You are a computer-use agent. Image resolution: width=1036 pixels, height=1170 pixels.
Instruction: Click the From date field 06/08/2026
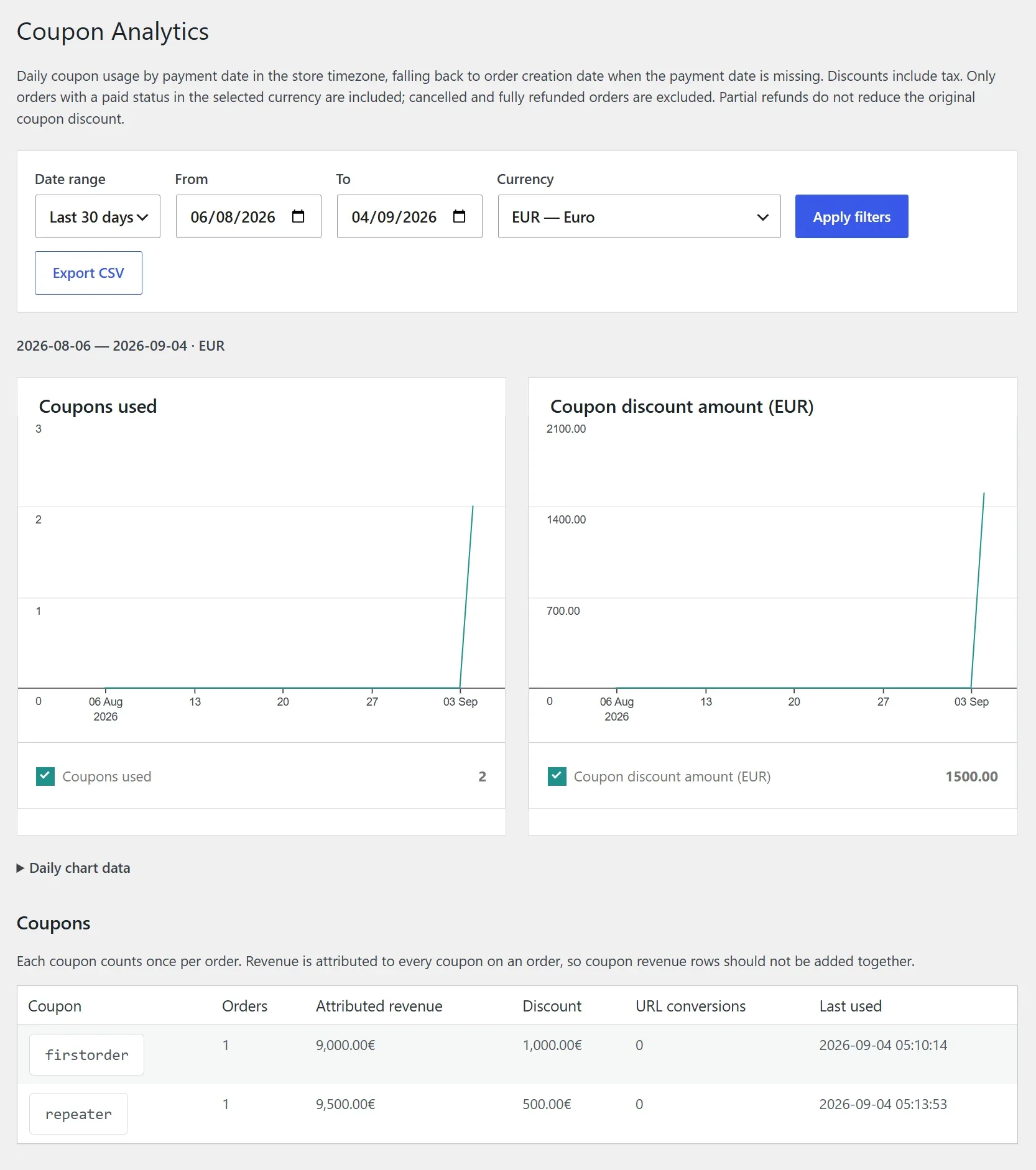tap(248, 216)
